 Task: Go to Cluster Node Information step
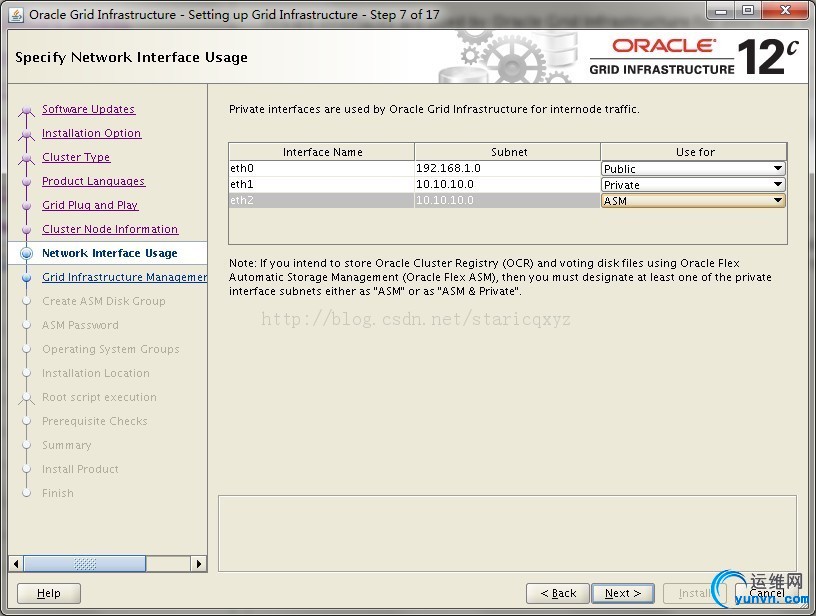pos(110,229)
